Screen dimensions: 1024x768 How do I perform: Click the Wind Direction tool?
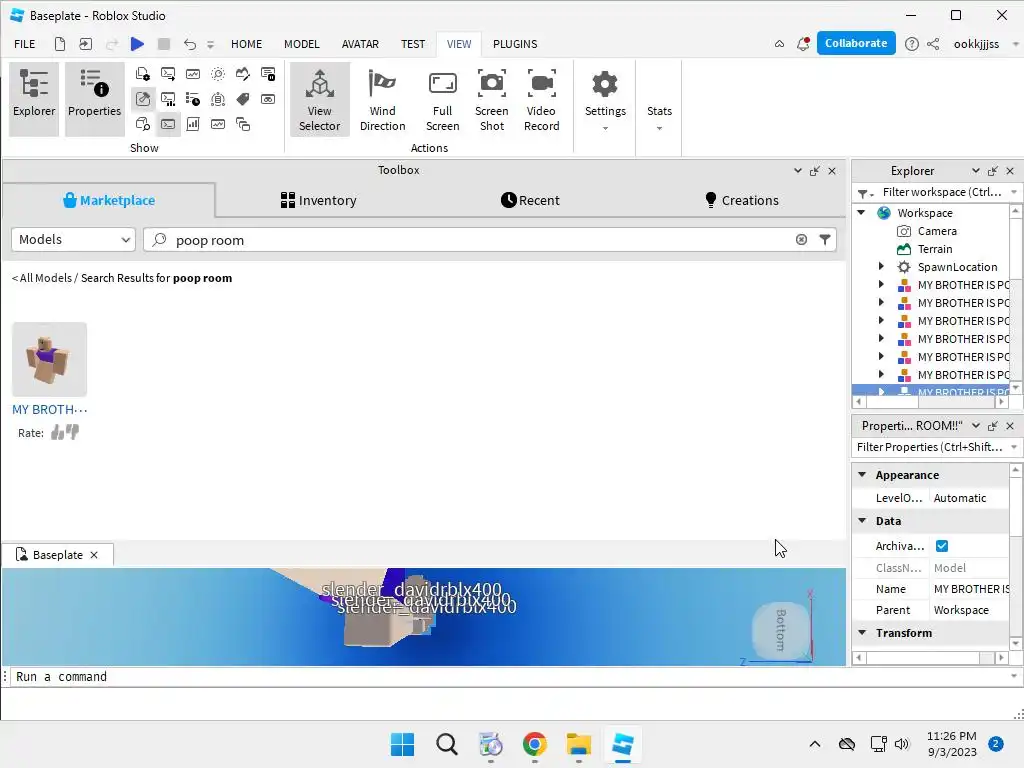382,99
